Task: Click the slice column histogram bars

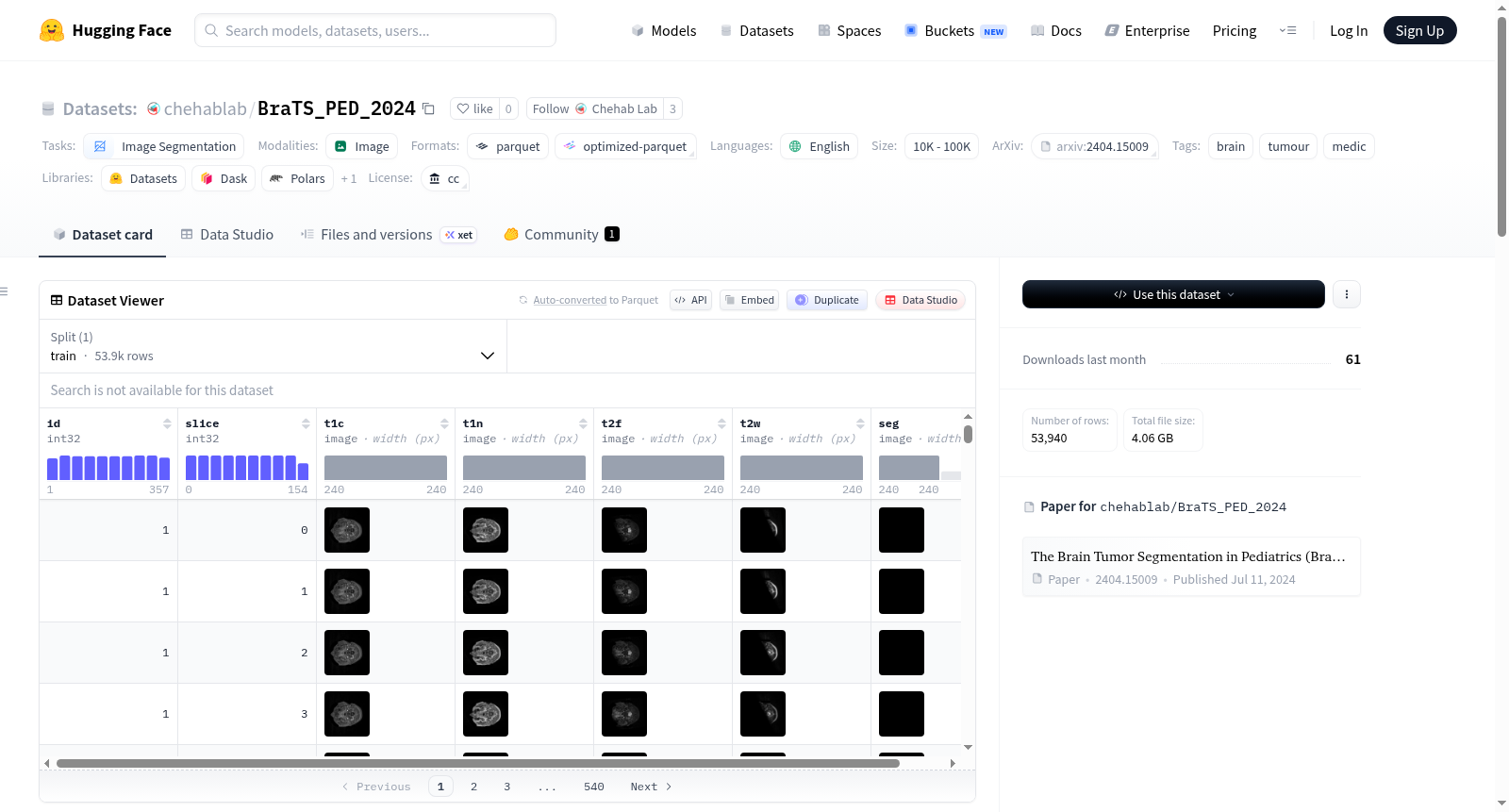Action: click(247, 468)
